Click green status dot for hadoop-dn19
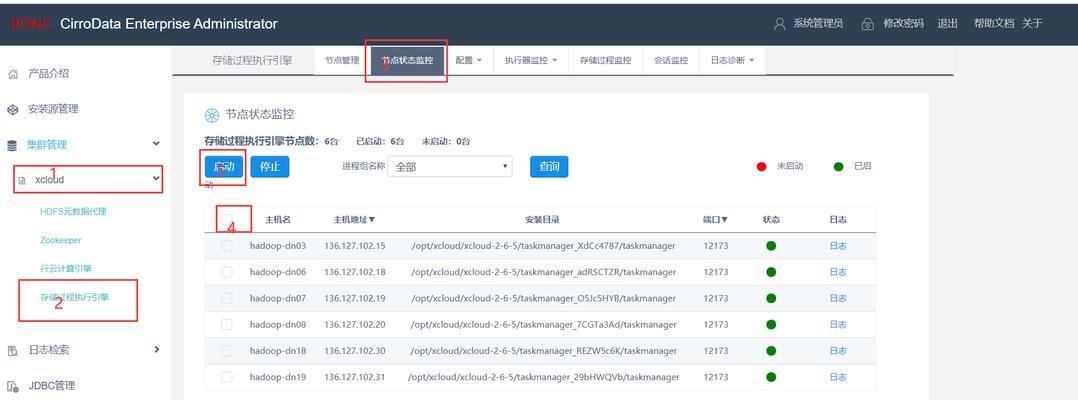1078x400 pixels. point(771,377)
